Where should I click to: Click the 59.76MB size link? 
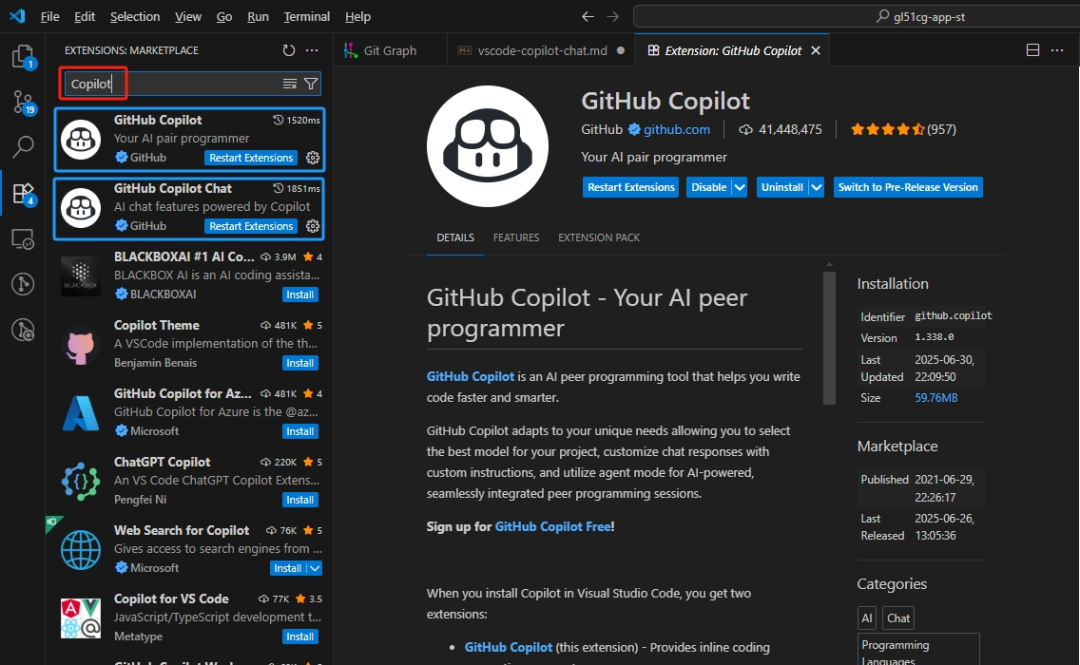(x=936, y=398)
